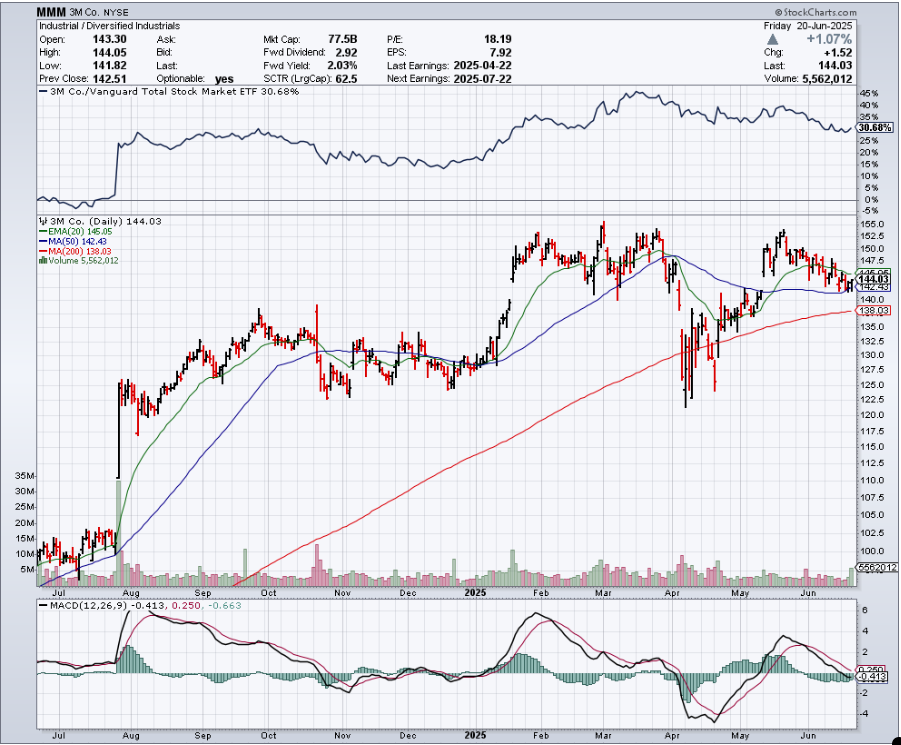Click the blue line marker for MA(50)
The image size is (901, 745).
[x=43, y=241]
